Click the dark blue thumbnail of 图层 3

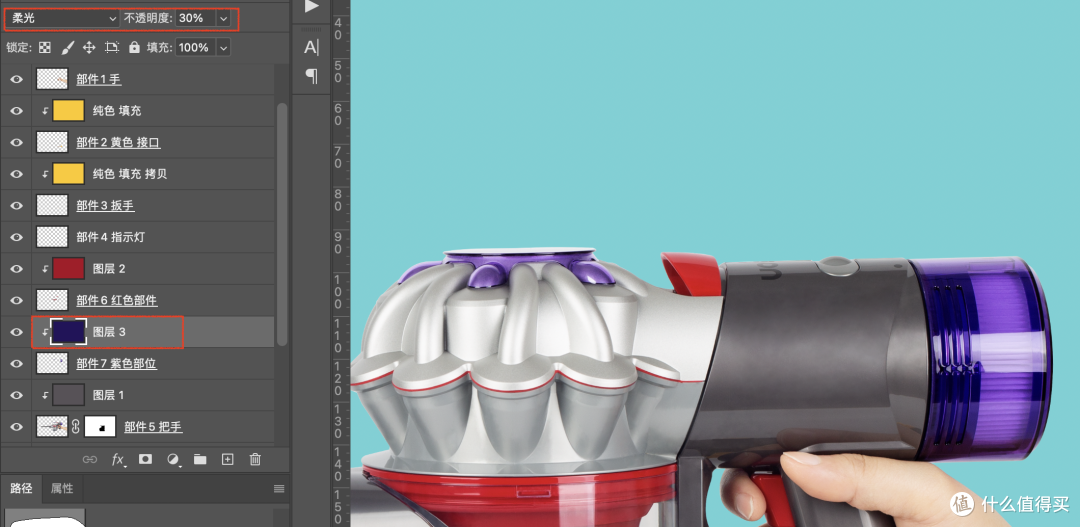point(68,332)
